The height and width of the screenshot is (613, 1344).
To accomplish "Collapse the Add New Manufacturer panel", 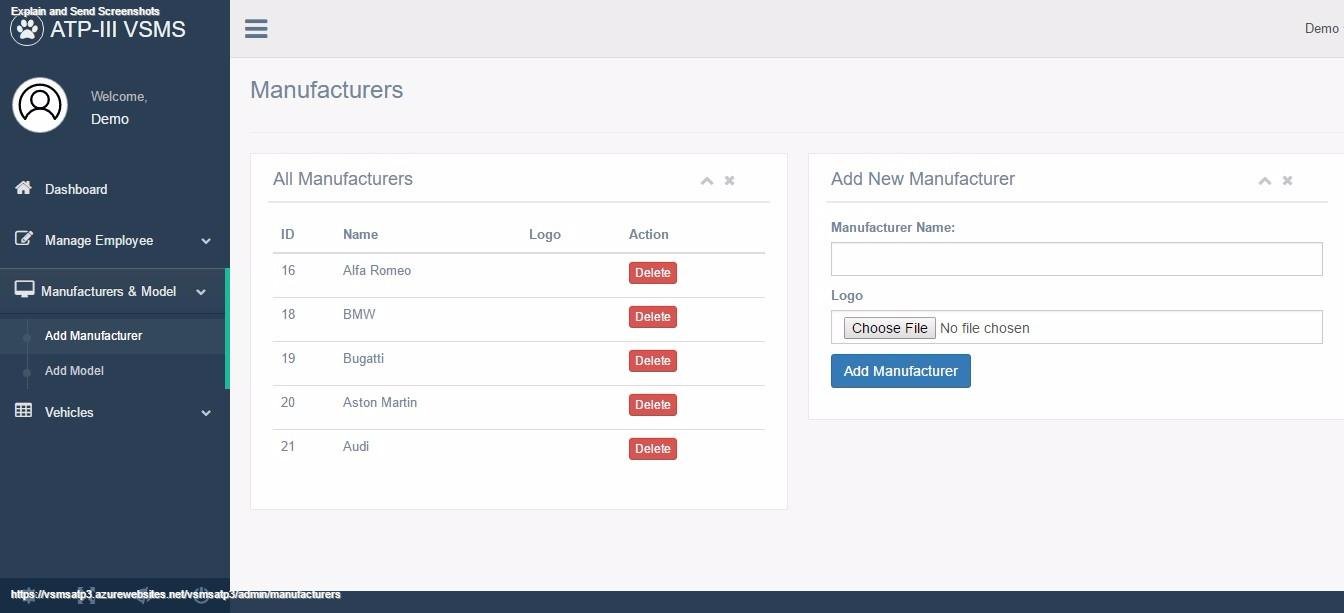I will (x=1265, y=180).
